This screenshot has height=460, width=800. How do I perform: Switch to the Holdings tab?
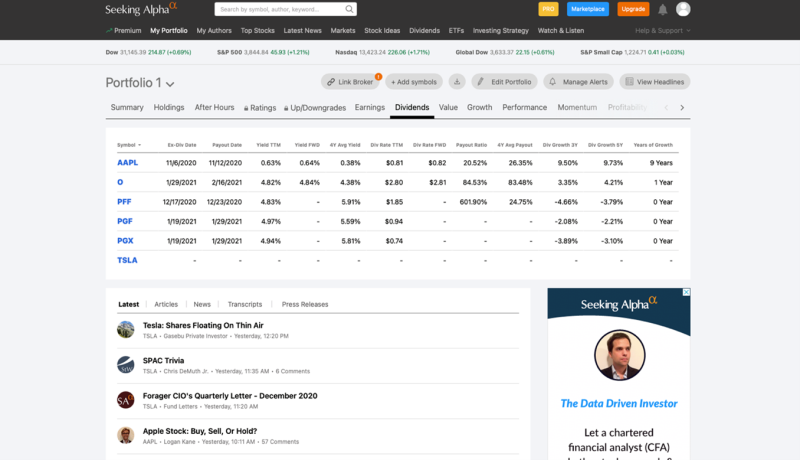169,108
